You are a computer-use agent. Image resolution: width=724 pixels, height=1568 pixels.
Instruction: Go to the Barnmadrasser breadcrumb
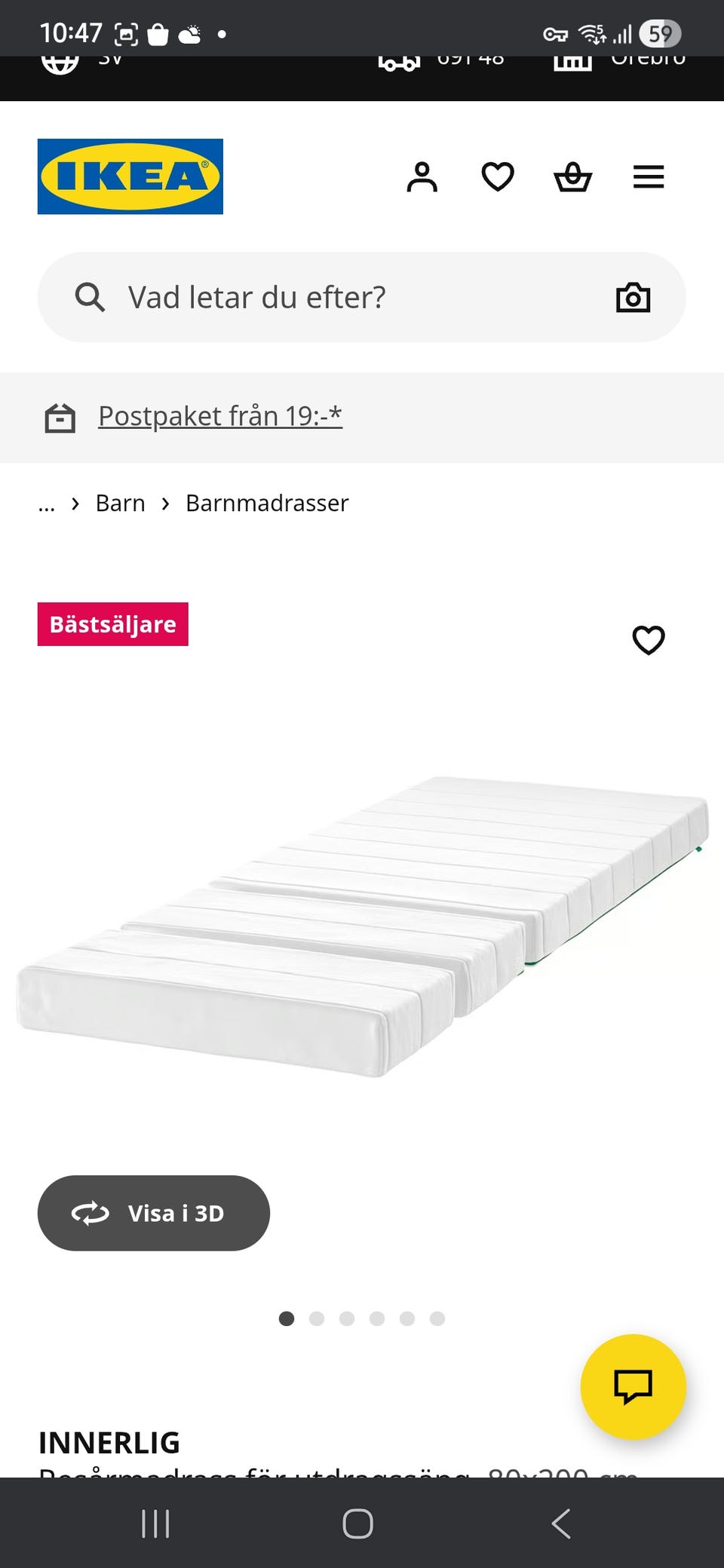click(x=267, y=503)
